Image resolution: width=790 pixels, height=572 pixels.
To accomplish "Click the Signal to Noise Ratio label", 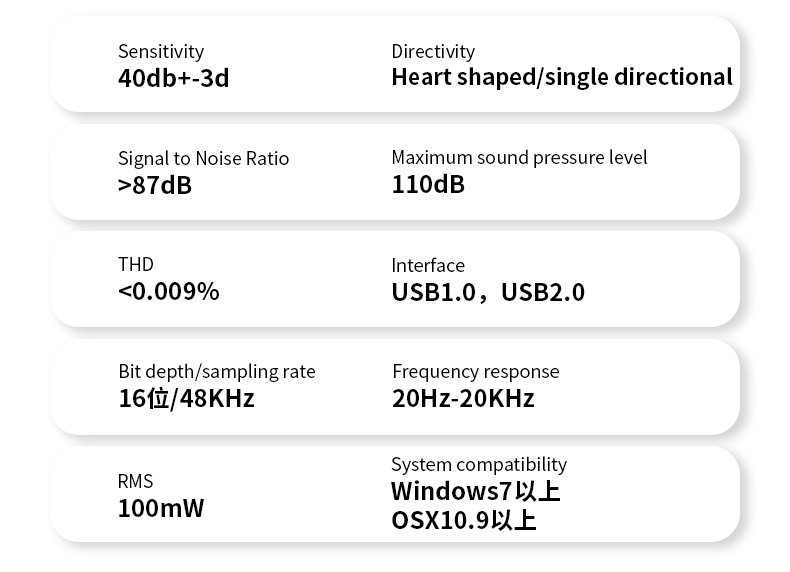I will [203, 158].
